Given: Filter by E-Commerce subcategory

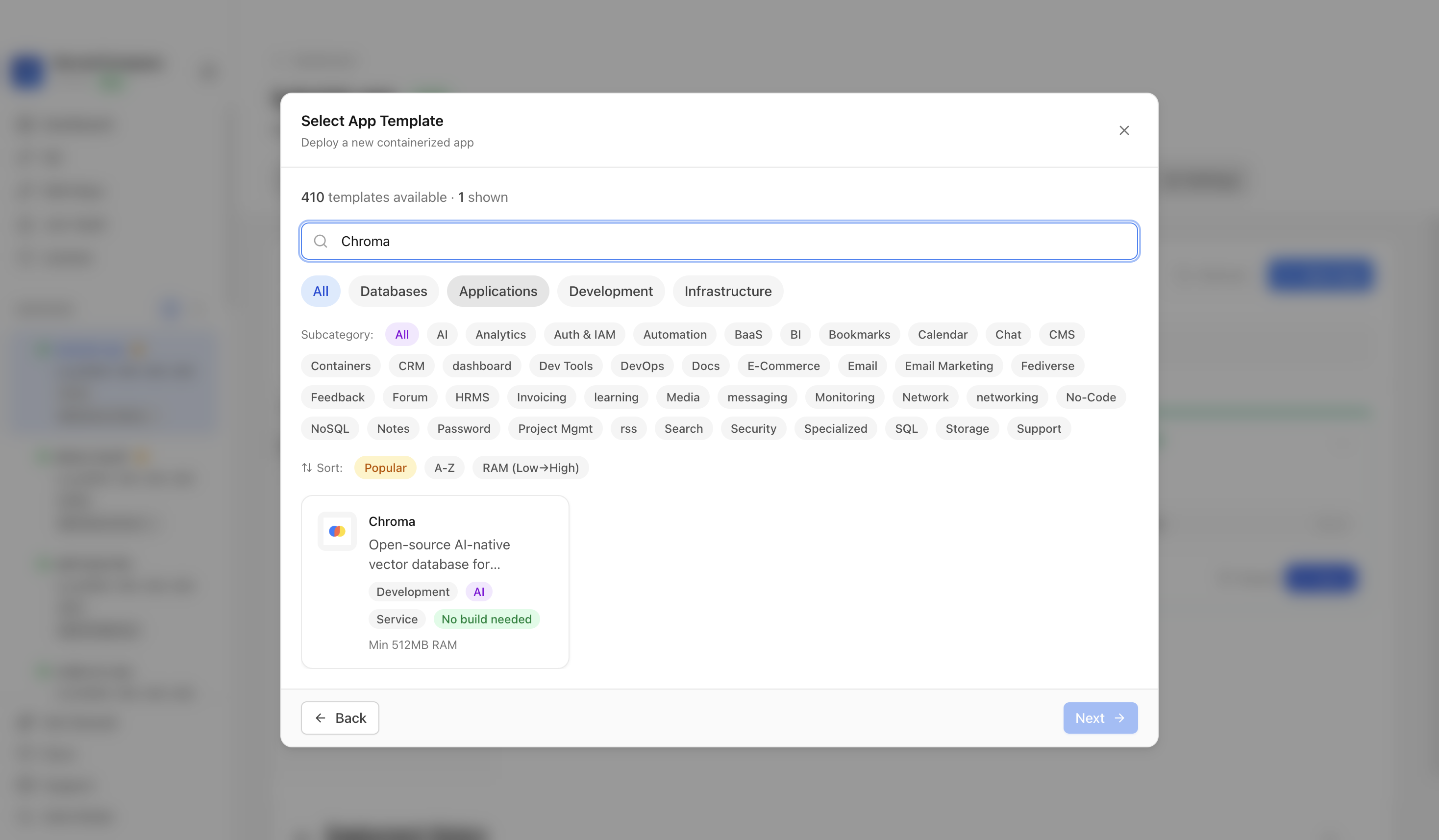Looking at the screenshot, I should pyautogui.click(x=783, y=366).
